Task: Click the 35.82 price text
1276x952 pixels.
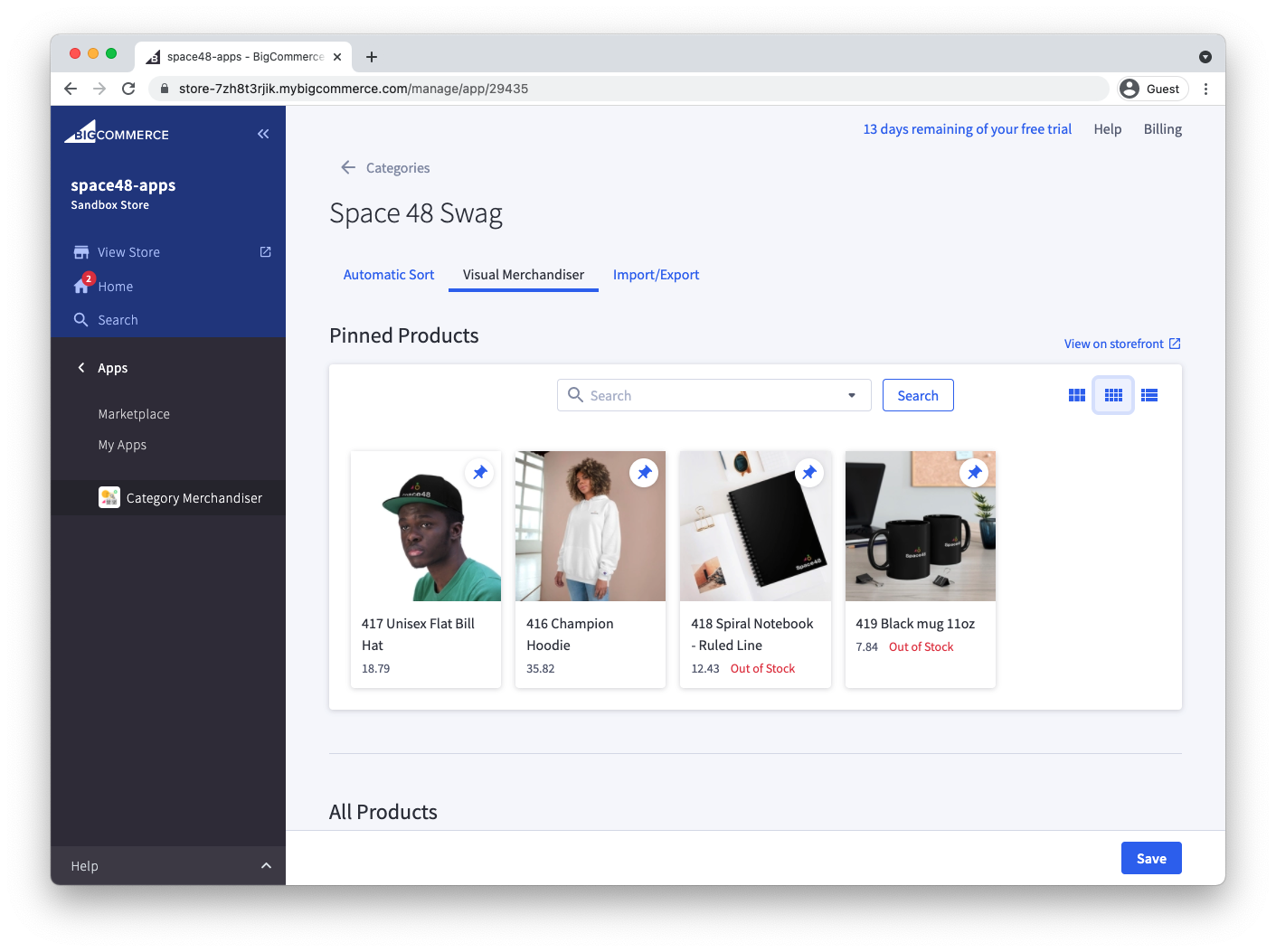Action: click(x=541, y=669)
